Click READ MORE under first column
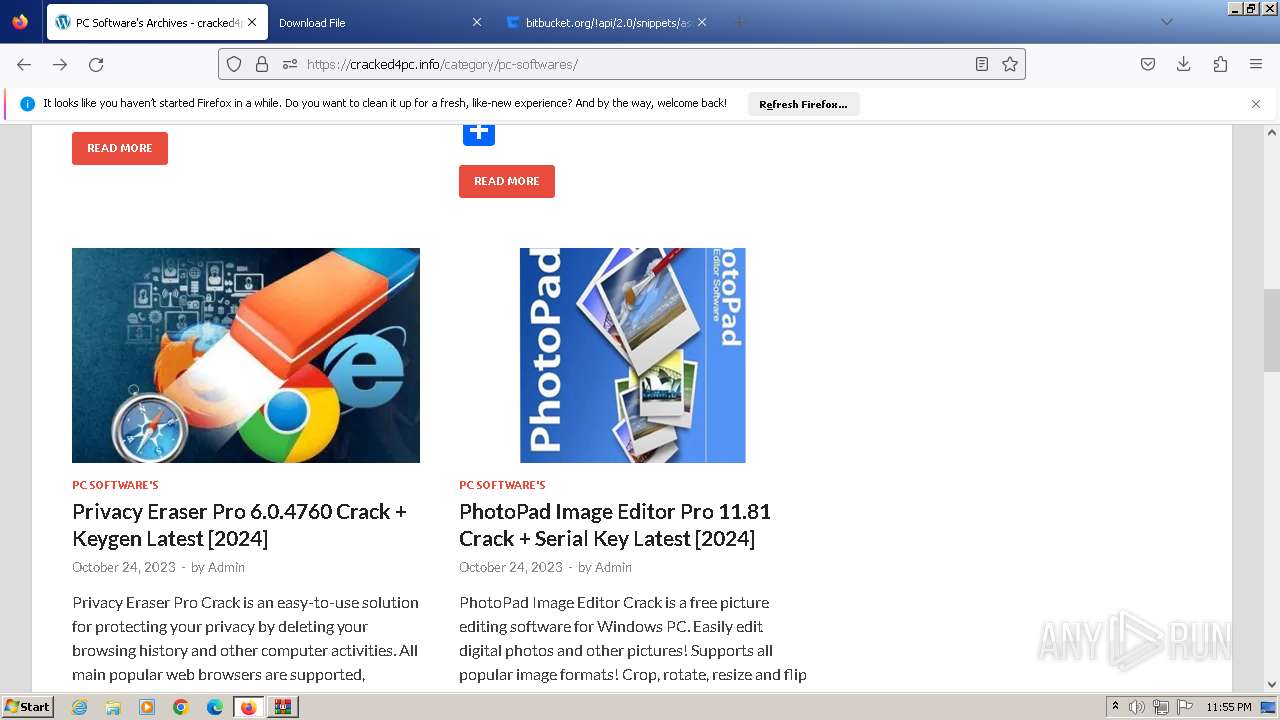The height and width of the screenshot is (720, 1280). click(120, 148)
